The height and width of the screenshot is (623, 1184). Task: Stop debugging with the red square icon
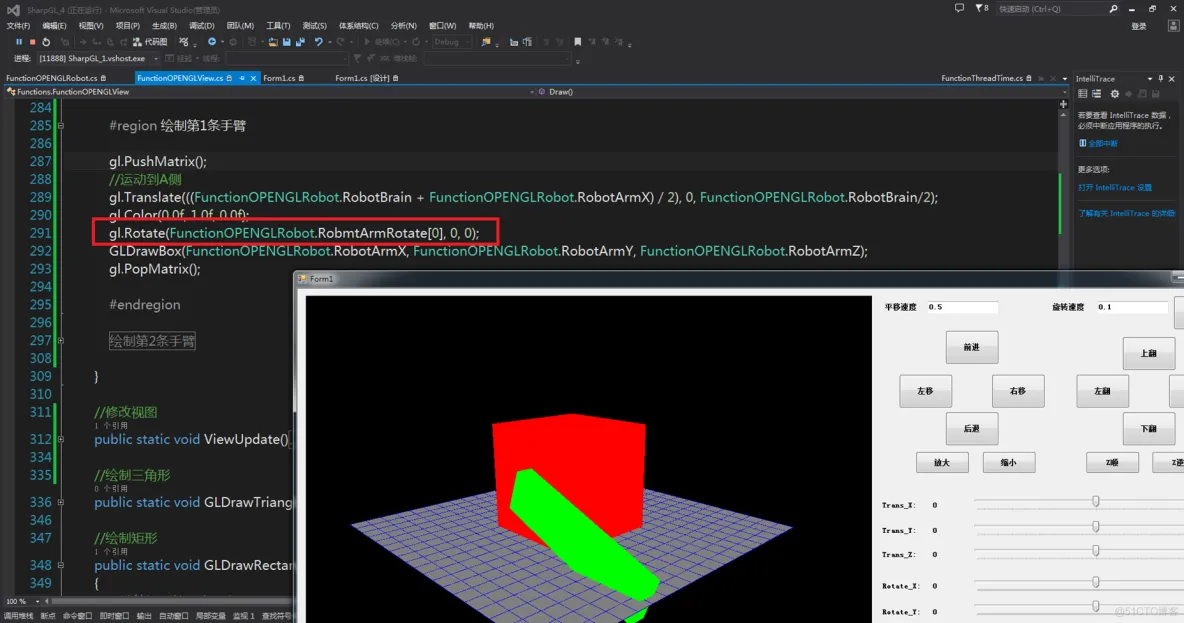click(32, 42)
